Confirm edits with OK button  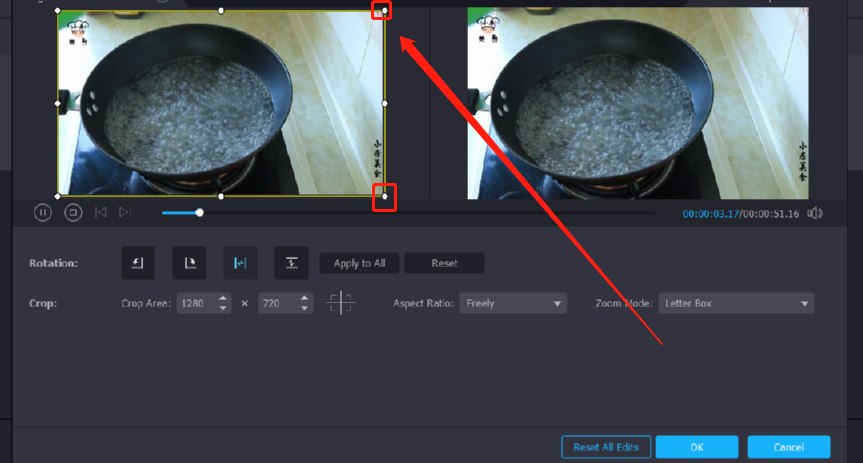point(697,446)
